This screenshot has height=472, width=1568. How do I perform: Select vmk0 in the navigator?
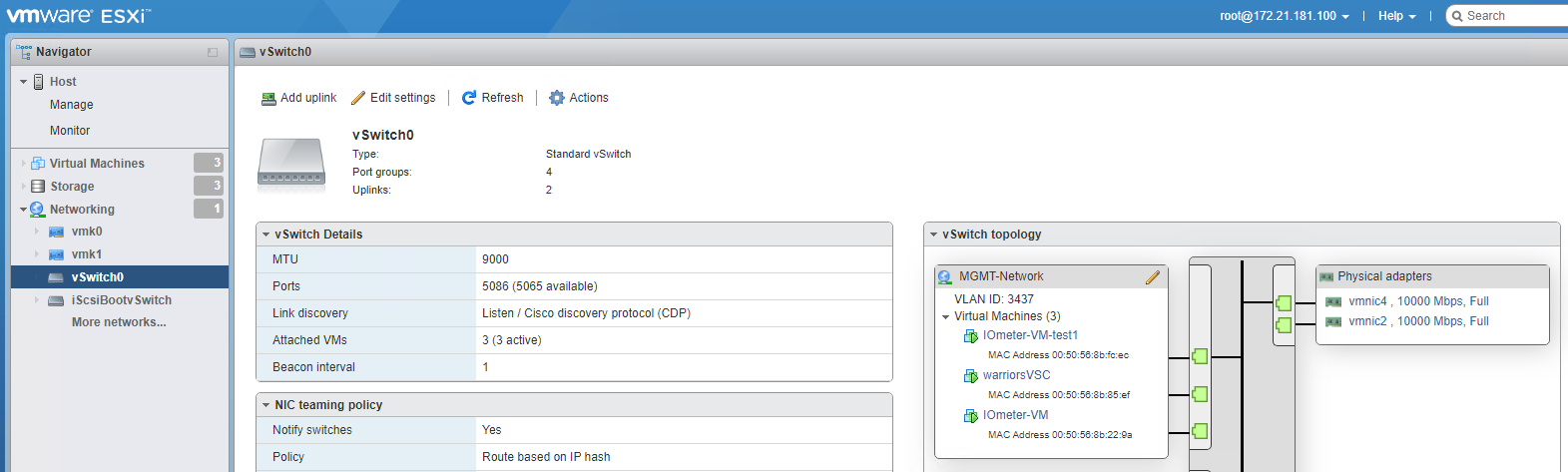coord(87,232)
